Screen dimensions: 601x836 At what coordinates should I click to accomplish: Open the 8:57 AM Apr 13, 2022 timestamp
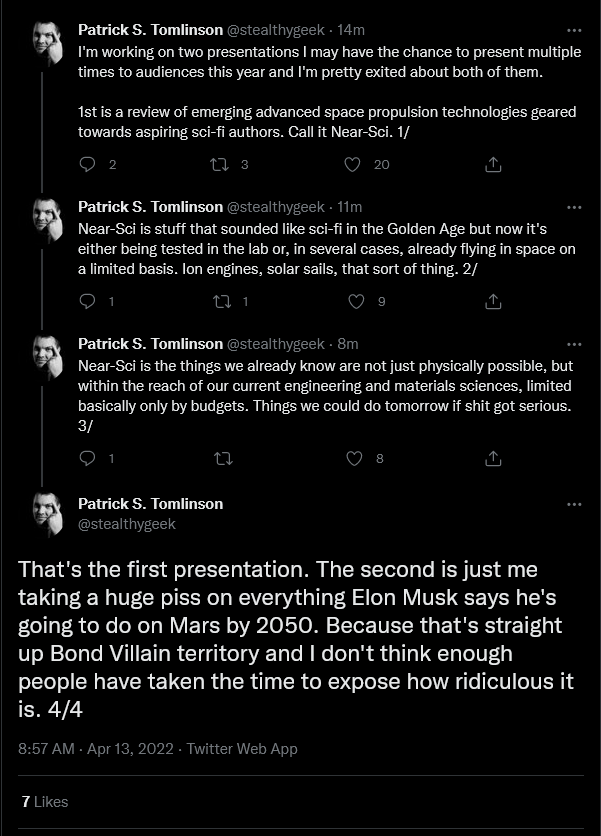pyautogui.click(x=96, y=749)
